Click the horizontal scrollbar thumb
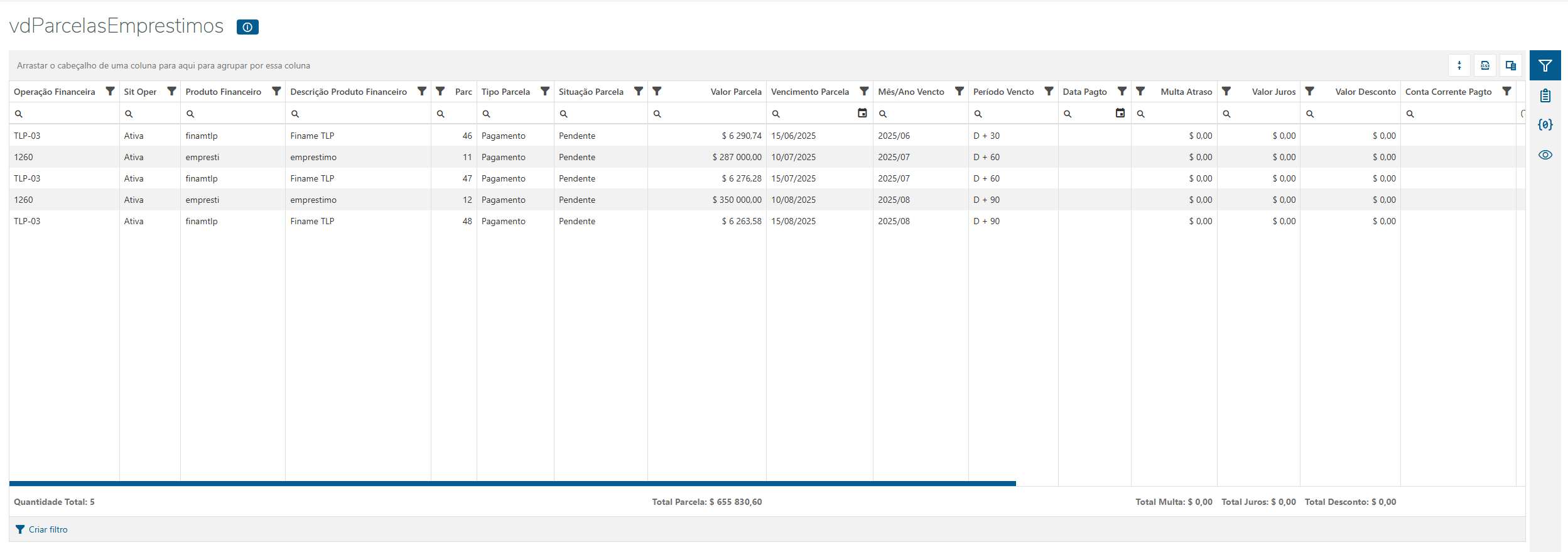Screen dimensions: 1568x552 pyautogui.click(x=512, y=483)
